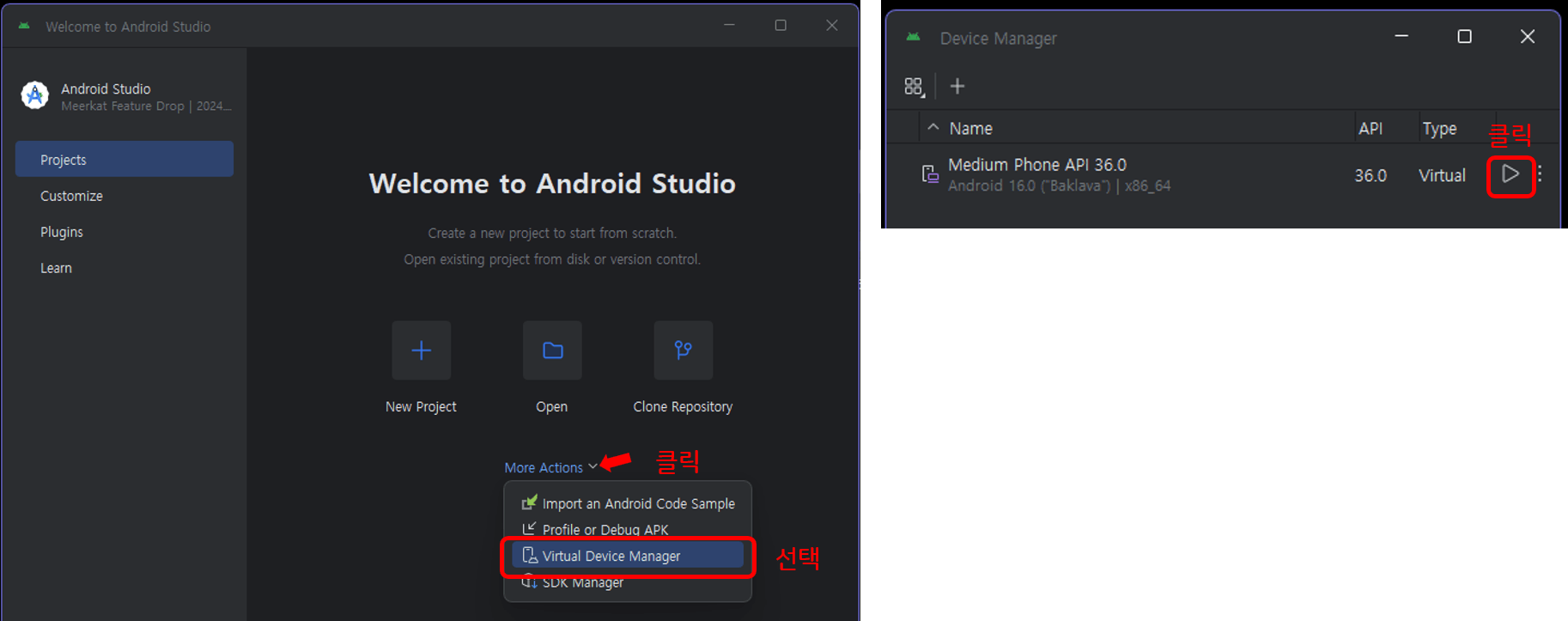Open the Plugins section
Viewport: 1568px width, 621px height.
pyautogui.click(x=125, y=232)
